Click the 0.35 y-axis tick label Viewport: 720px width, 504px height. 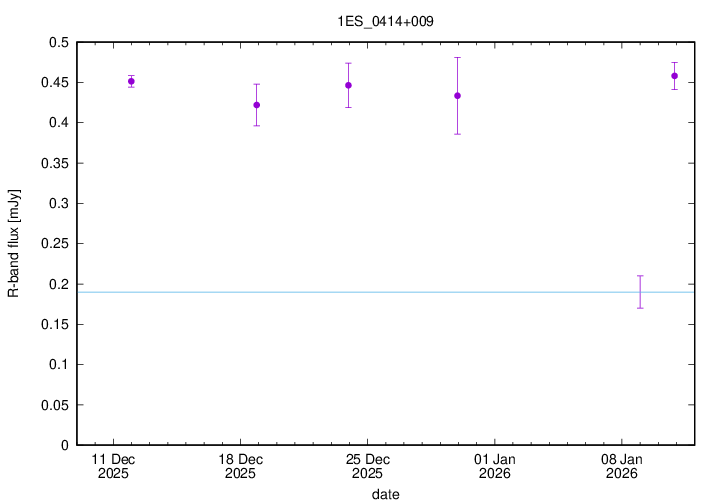55,163
